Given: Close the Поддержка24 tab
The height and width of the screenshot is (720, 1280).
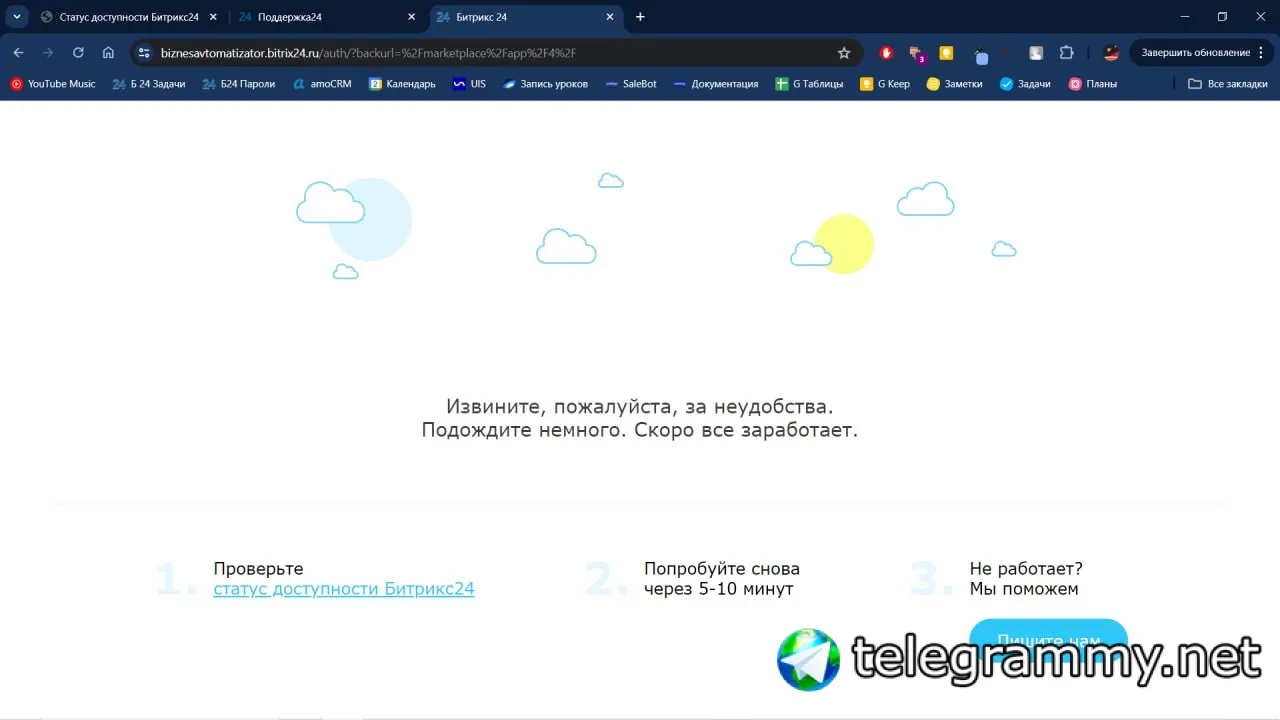Looking at the screenshot, I should coord(412,17).
